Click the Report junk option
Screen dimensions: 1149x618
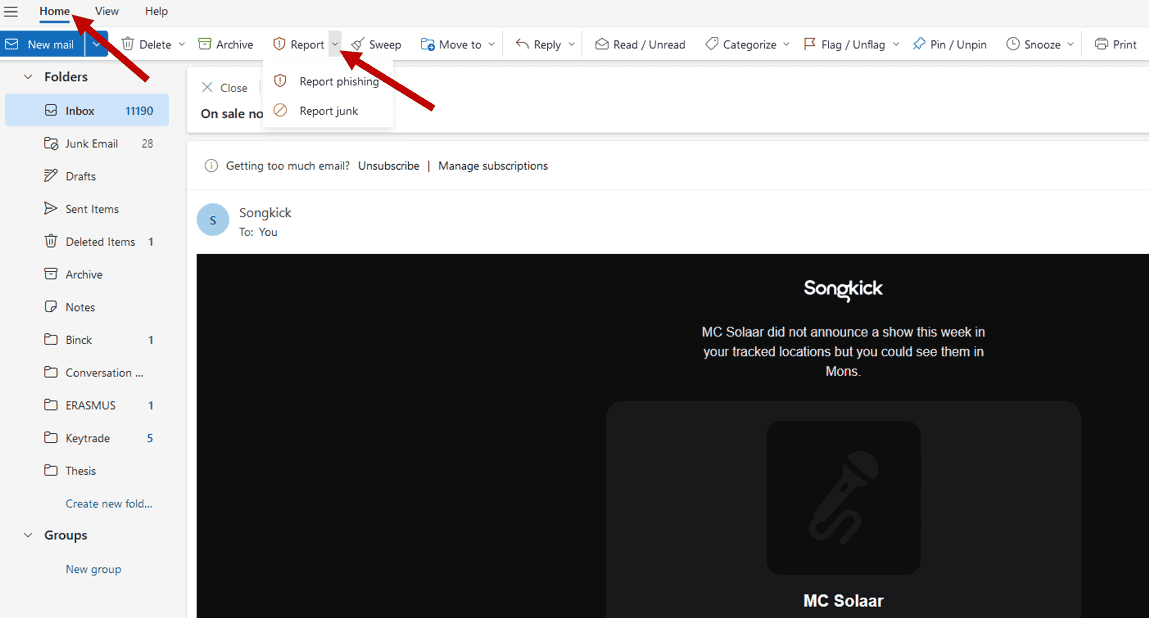pyautogui.click(x=328, y=110)
